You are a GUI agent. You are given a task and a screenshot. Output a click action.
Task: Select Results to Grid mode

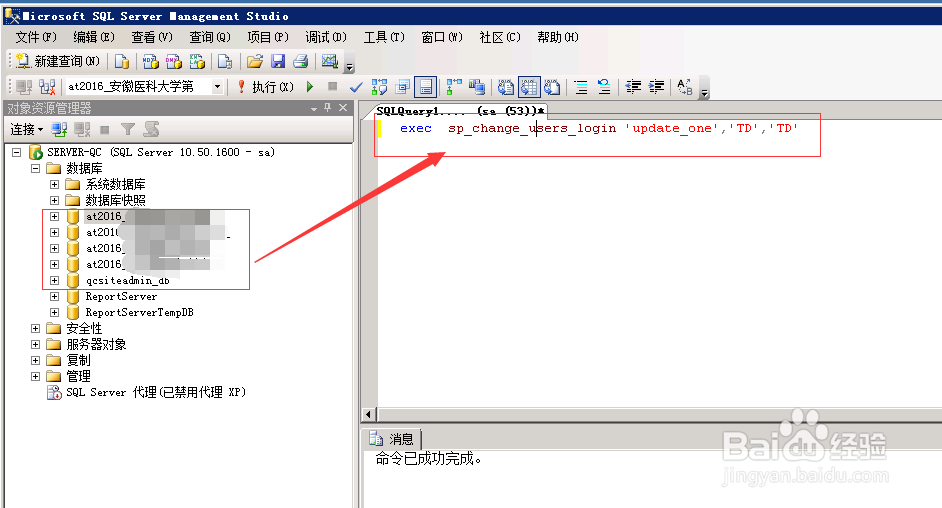tap(529, 87)
